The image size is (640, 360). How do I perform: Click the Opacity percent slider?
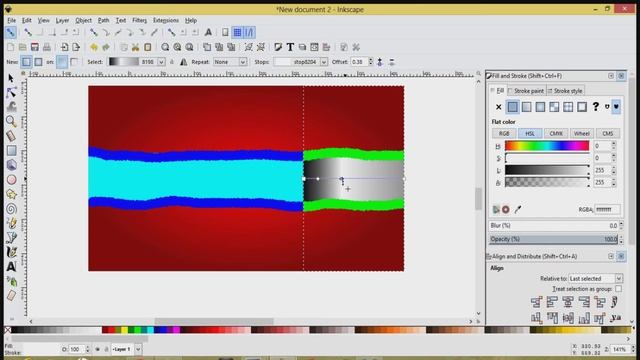point(553,239)
